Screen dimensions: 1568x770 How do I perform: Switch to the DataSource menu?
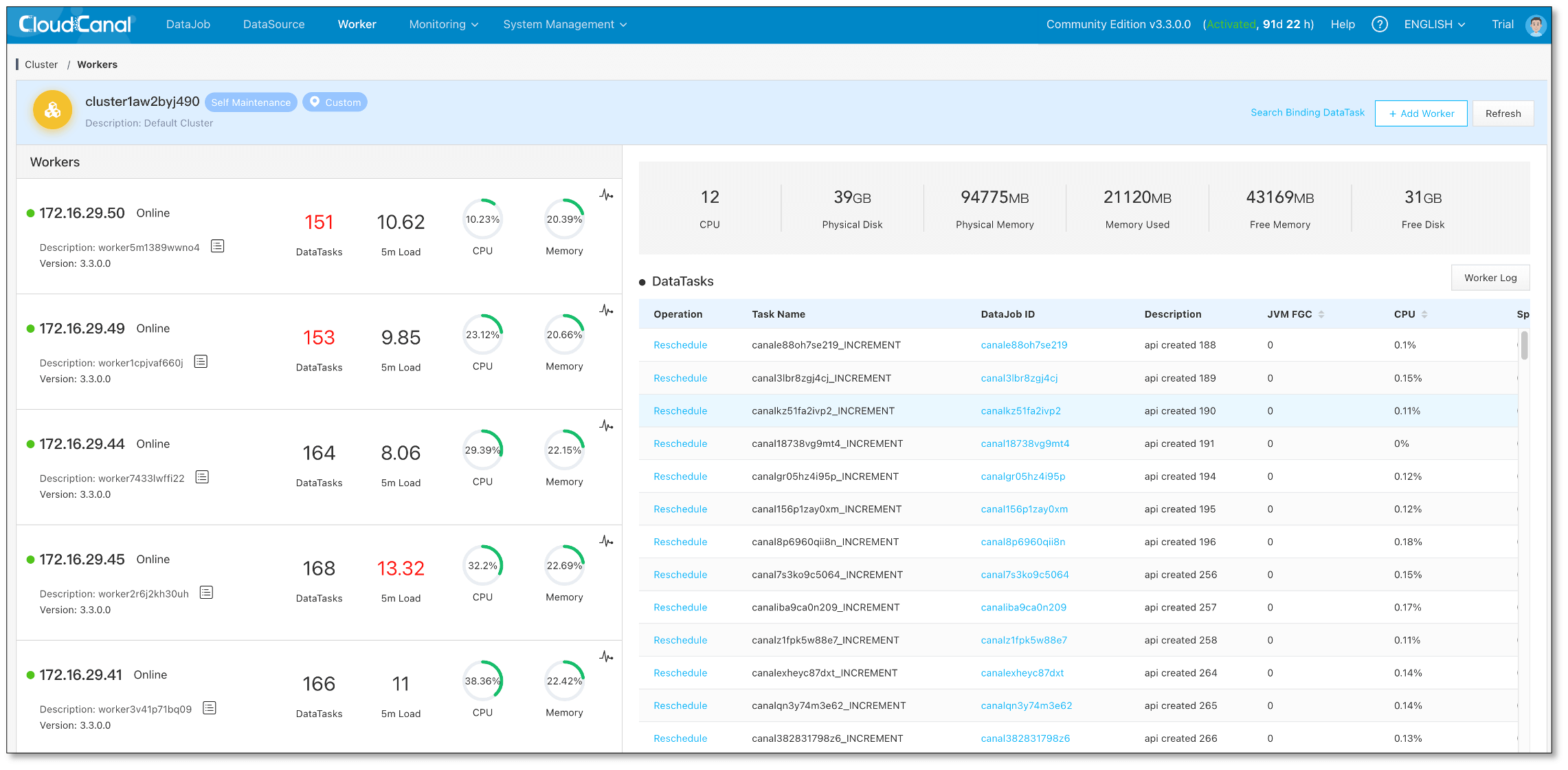point(273,25)
